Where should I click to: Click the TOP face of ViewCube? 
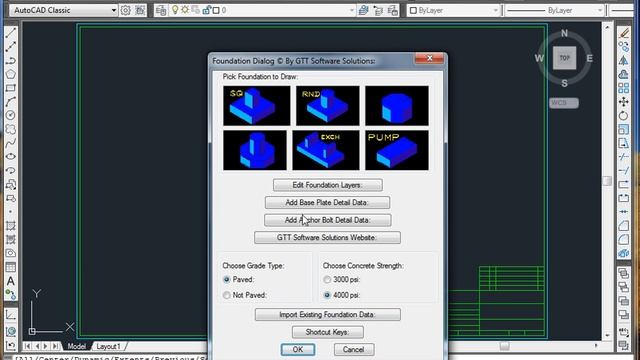coord(564,58)
